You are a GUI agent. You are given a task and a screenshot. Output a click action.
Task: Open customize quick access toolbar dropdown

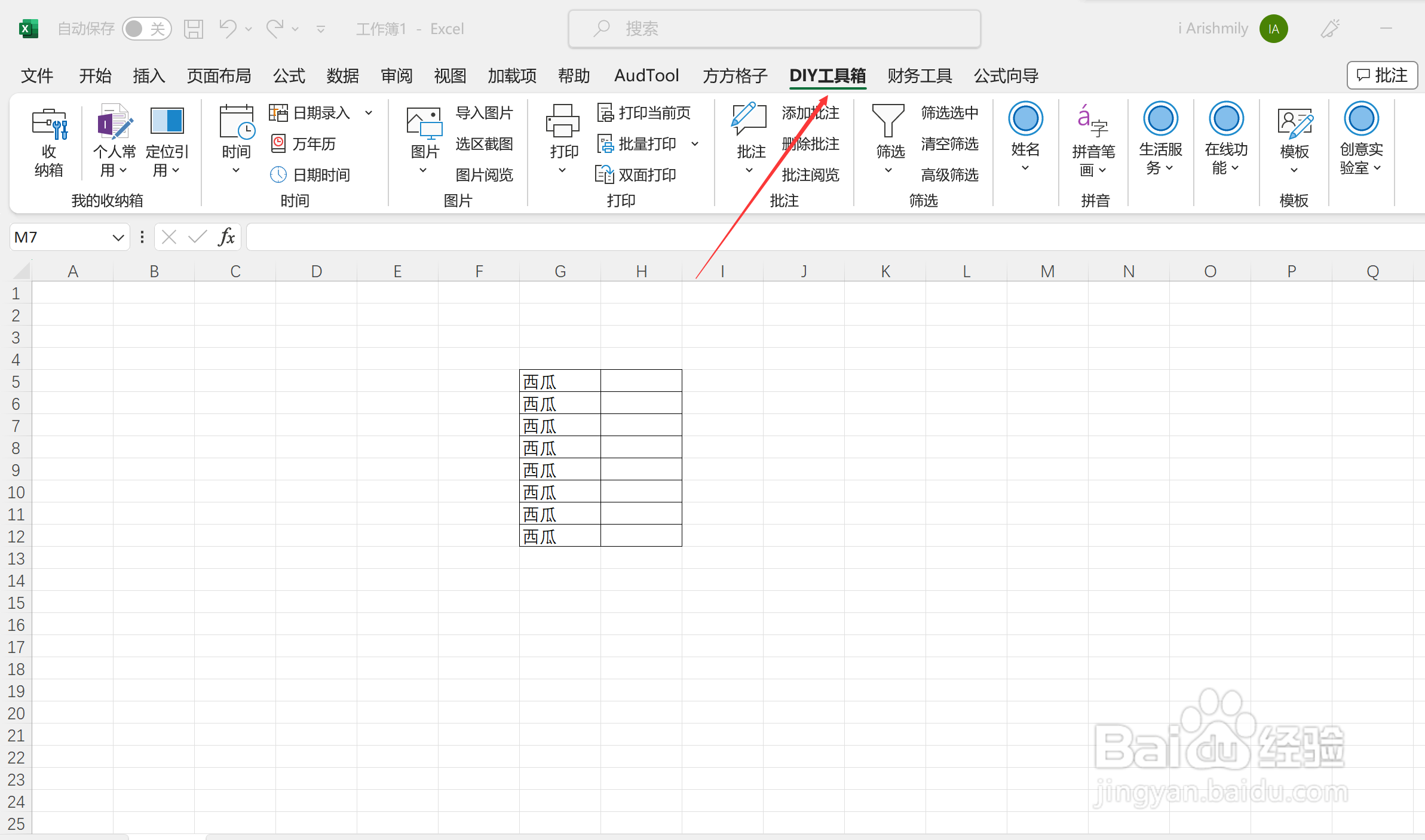pyautogui.click(x=321, y=29)
